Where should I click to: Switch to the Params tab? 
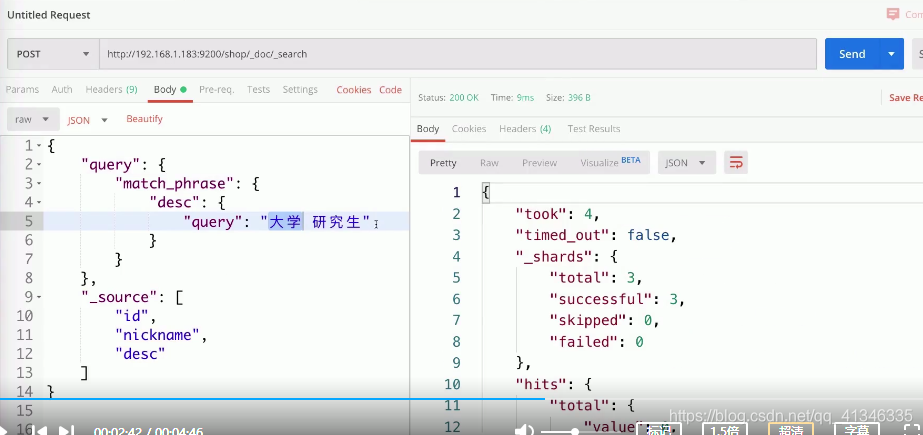pyautogui.click(x=22, y=89)
